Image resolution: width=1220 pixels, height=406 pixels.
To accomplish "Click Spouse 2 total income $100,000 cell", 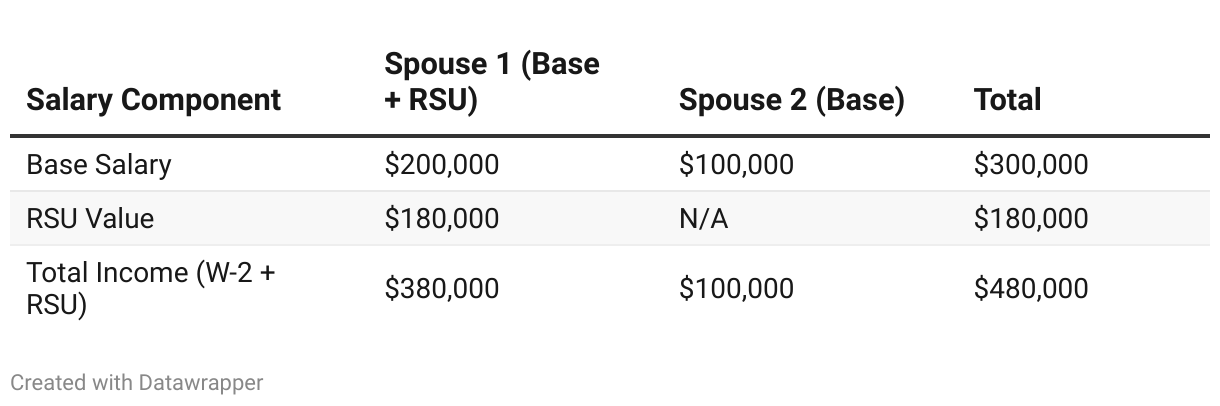I will (x=736, y=288).
